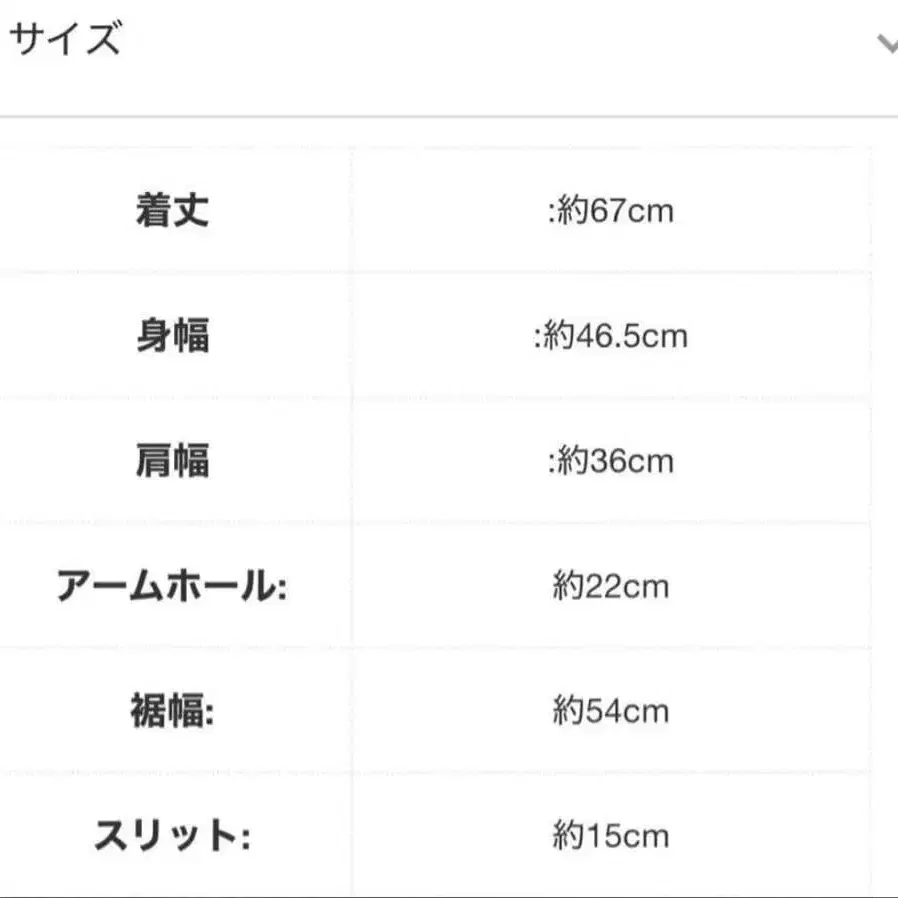
Task: Click the 約15cm slit value
Action: click(610, 836)
